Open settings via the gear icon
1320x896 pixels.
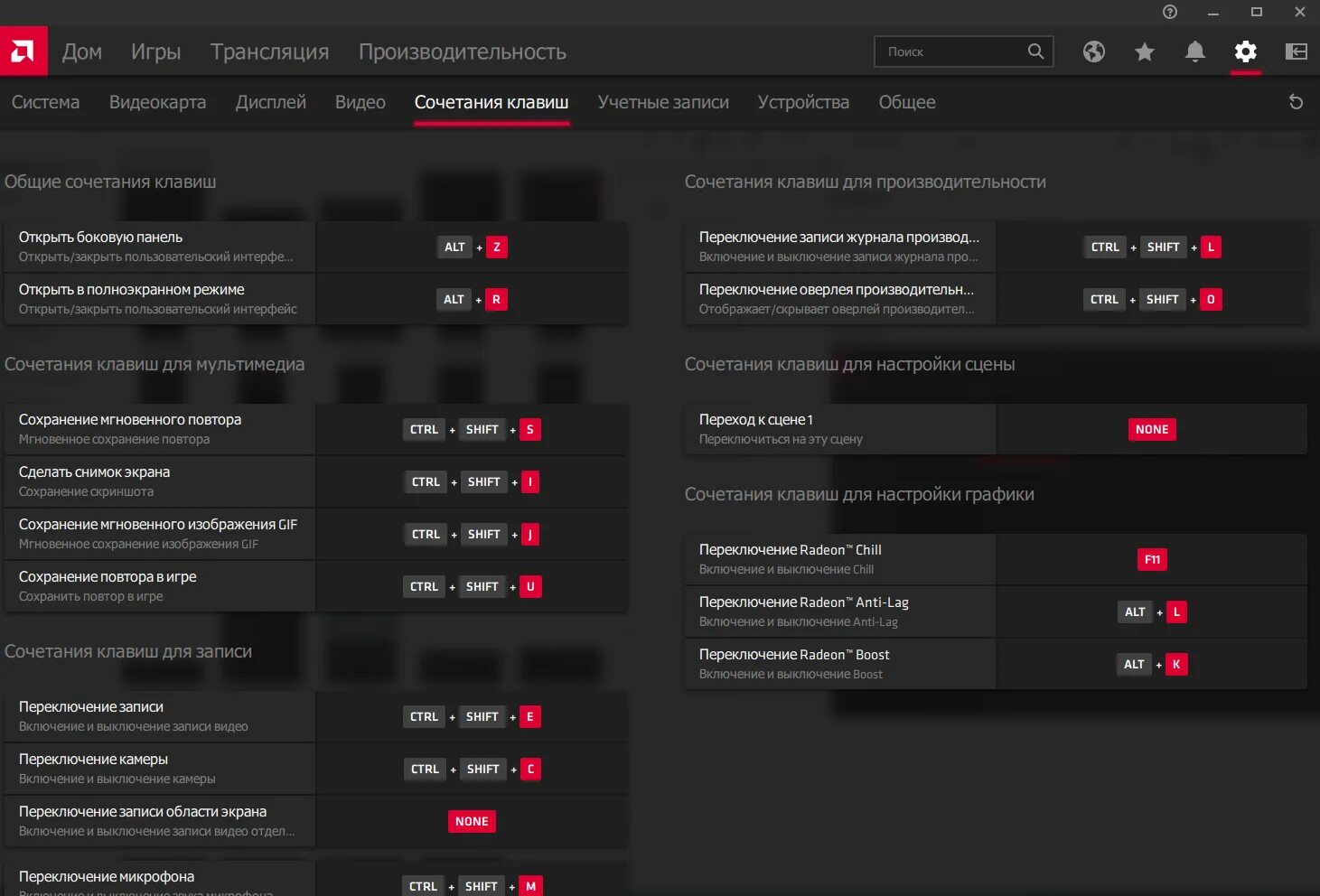[x=1246, y=51]
